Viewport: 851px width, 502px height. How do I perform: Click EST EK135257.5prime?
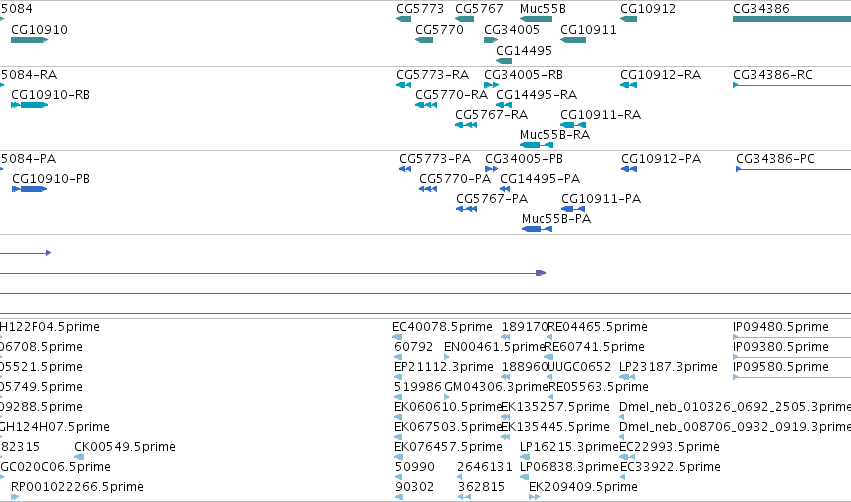tap(555, 408)
